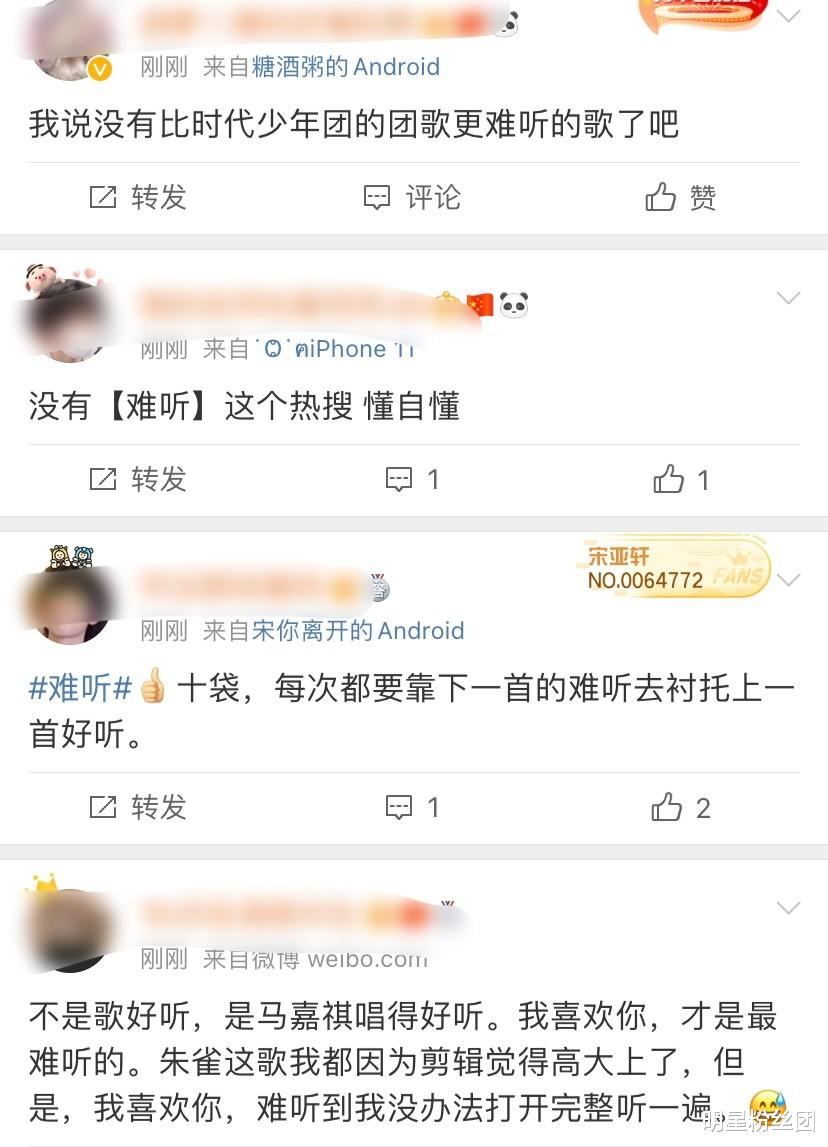This screenshot has width=828, height=1147.
Task: Open the #难听# hashtag topic
Action: pos(80,688)
